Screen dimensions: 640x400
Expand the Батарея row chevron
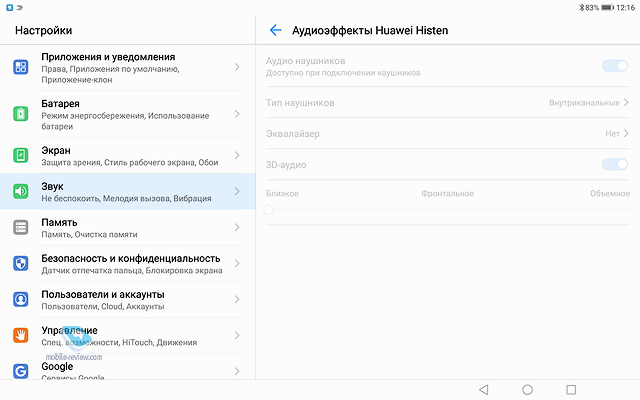click(237, 114)
